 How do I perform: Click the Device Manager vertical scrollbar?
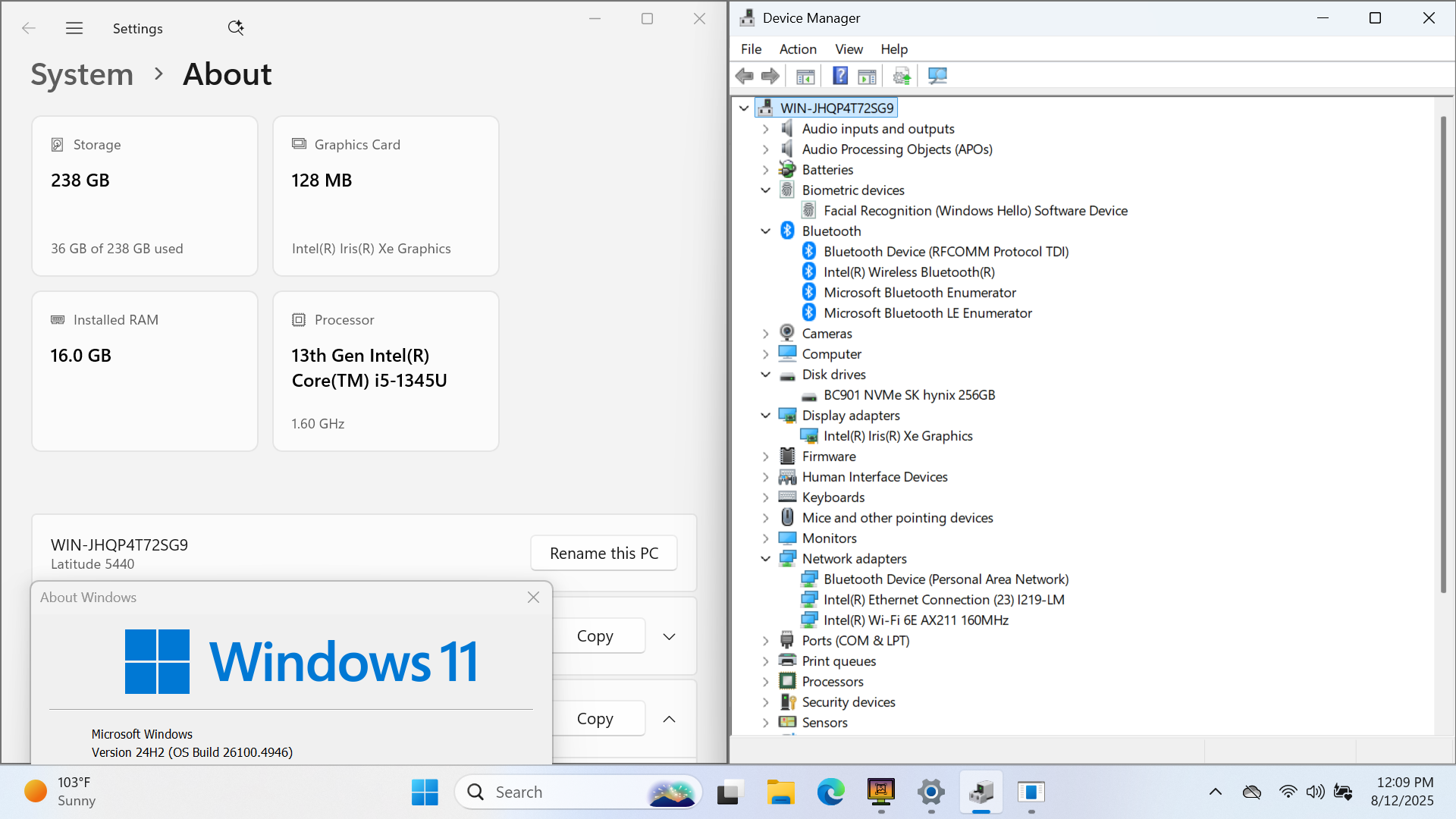(1443, 355)
